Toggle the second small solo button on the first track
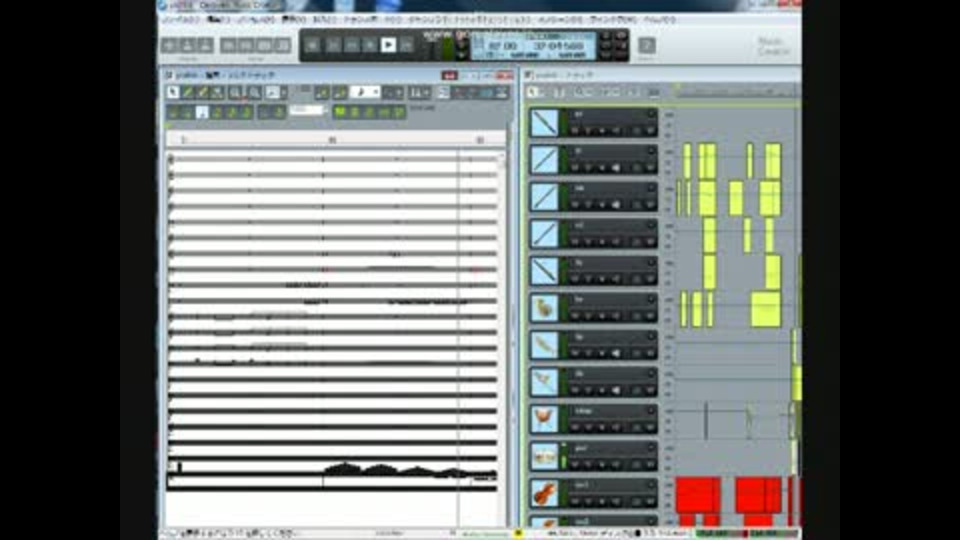The width and height of the screenshot is (960, 540). coord(588,130)
